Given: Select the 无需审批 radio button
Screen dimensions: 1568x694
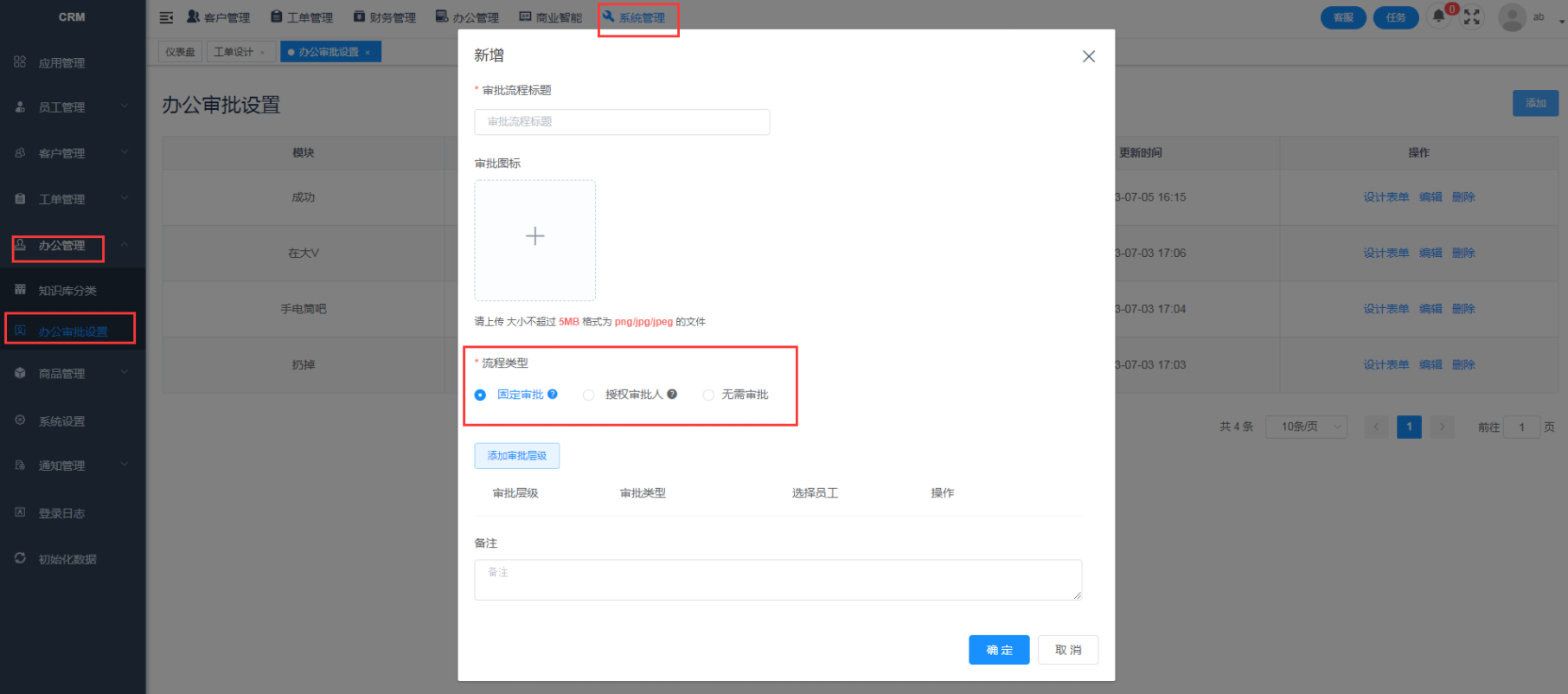Looking at the screenshot, I should (708, 395).
